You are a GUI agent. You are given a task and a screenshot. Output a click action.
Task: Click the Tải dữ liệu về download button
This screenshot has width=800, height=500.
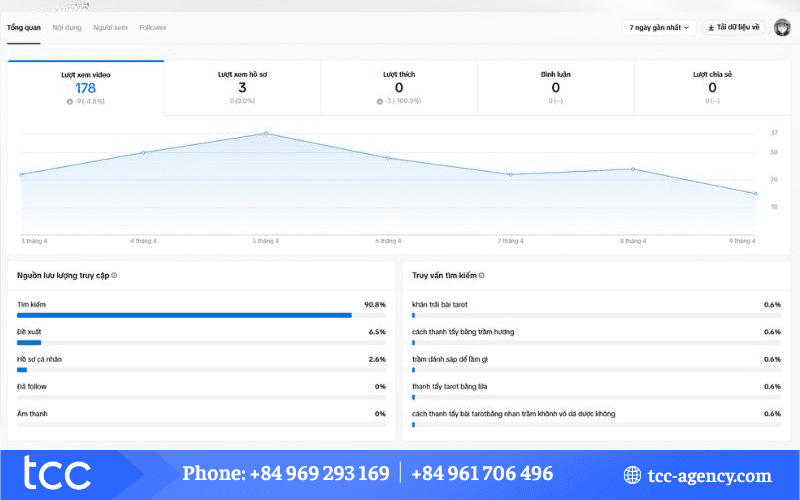click(x=733, y=28)
